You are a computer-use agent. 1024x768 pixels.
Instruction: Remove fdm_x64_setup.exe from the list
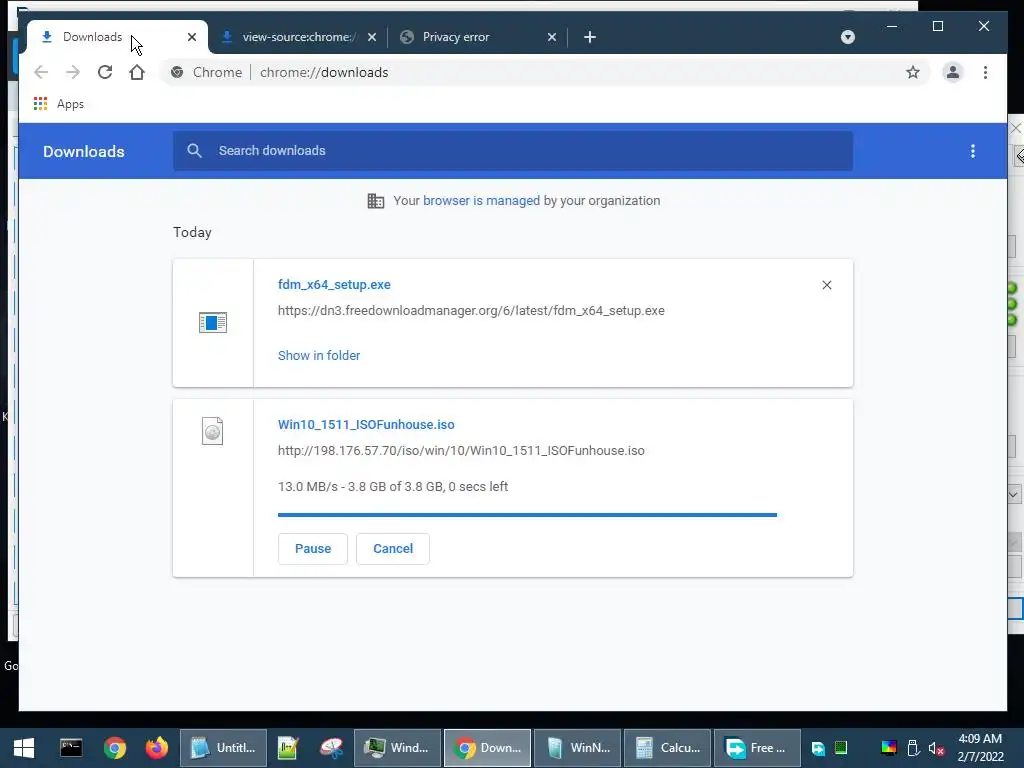(827, 285)
